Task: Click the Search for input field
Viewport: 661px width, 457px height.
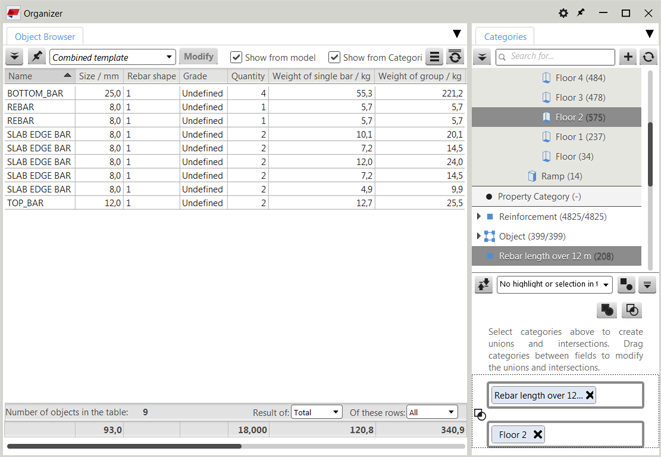Action: pyautogui.click(x=555, y=57)
